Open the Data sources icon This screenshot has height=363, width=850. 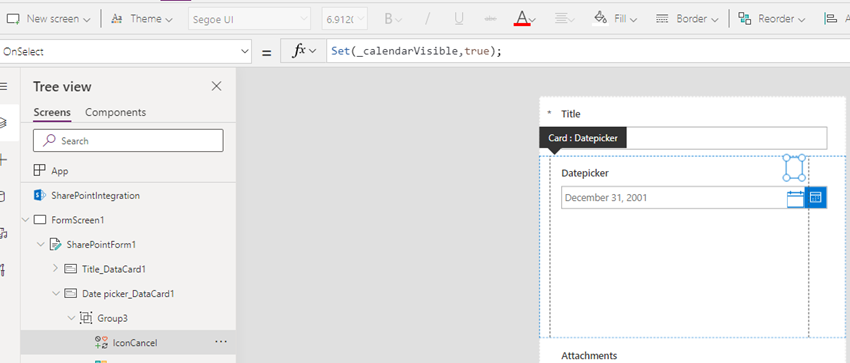[x=2, y=197]
